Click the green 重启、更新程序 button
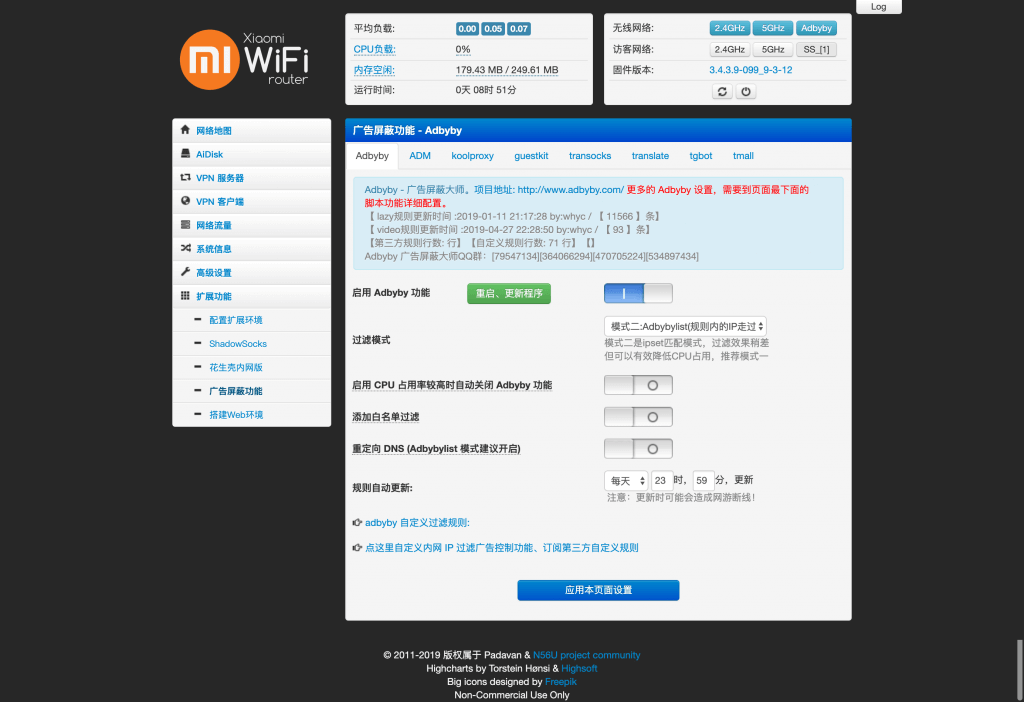Screen dimensions: 1024x702 509,293
